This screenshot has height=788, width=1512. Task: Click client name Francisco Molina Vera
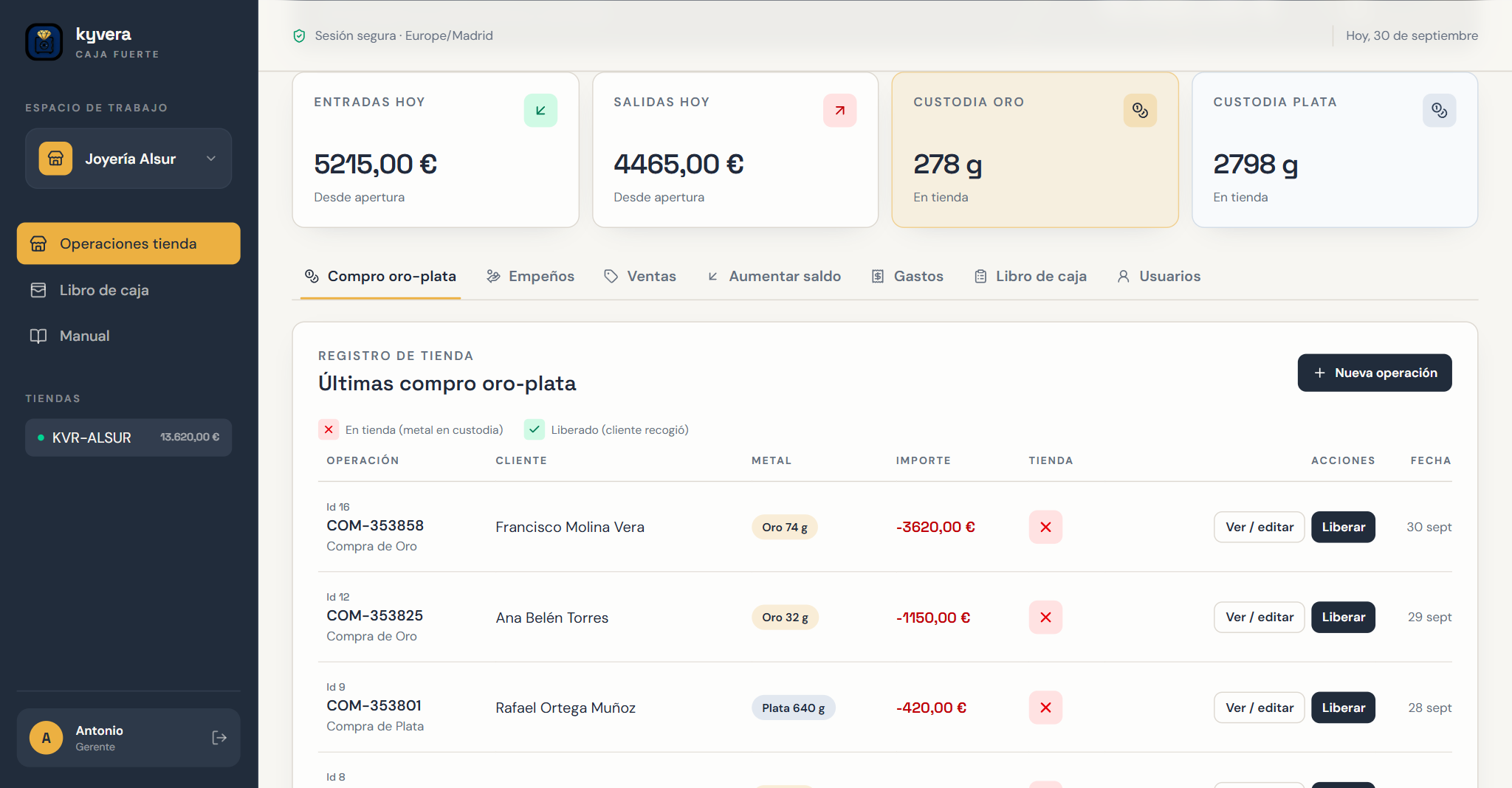coord(570,527)
